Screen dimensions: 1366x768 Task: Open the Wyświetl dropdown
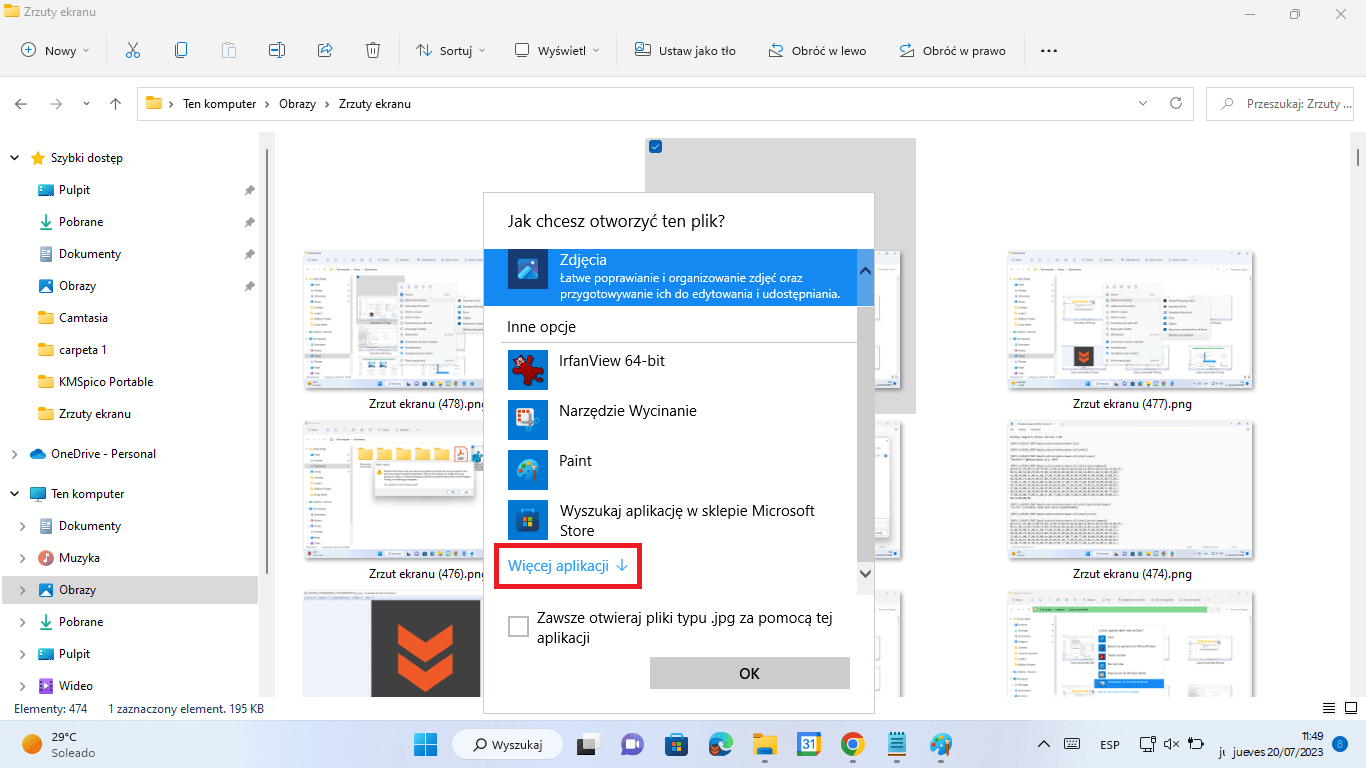click(557, 50)
